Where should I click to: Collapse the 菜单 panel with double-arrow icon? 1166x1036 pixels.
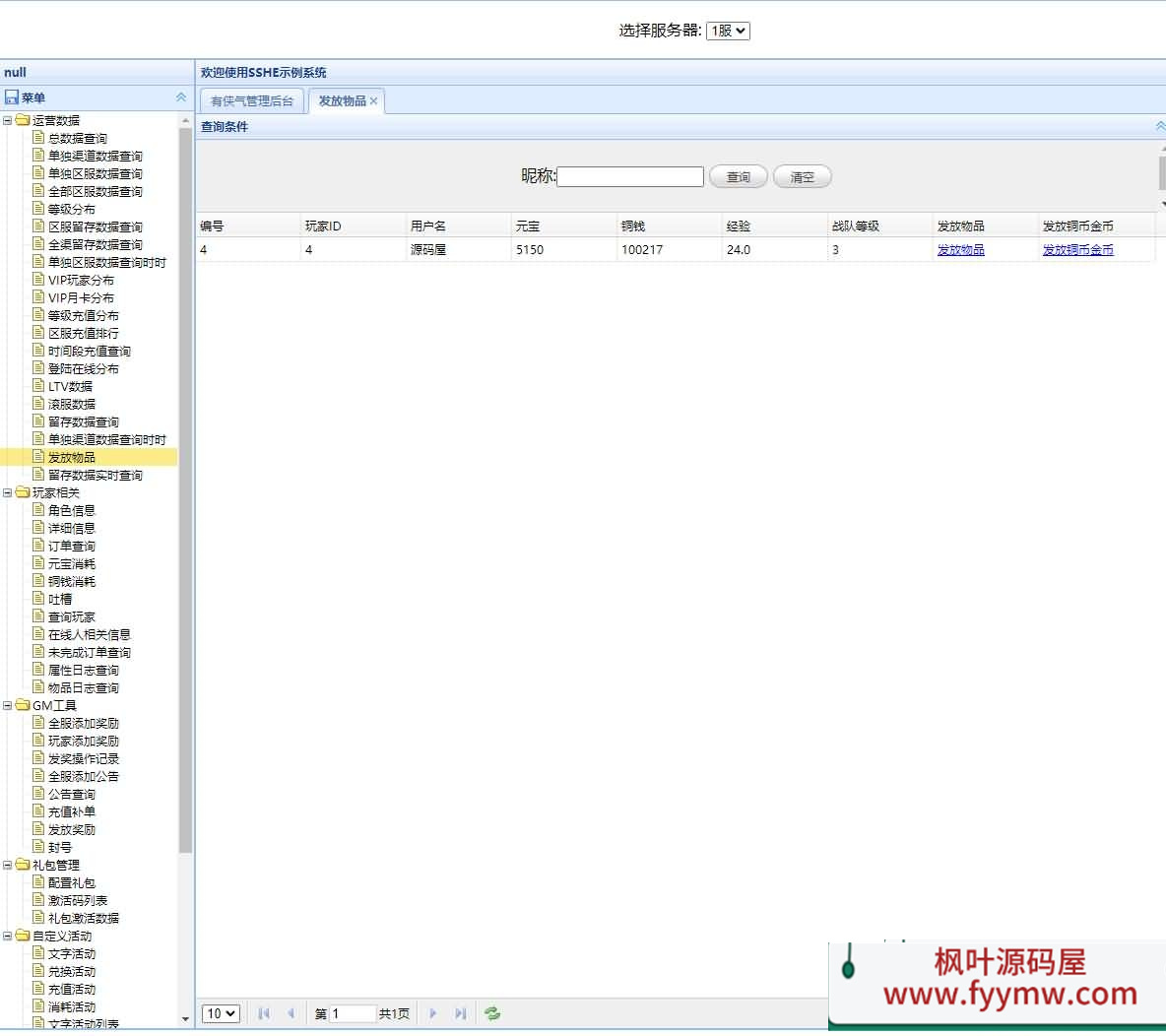(x=181, y=97)
